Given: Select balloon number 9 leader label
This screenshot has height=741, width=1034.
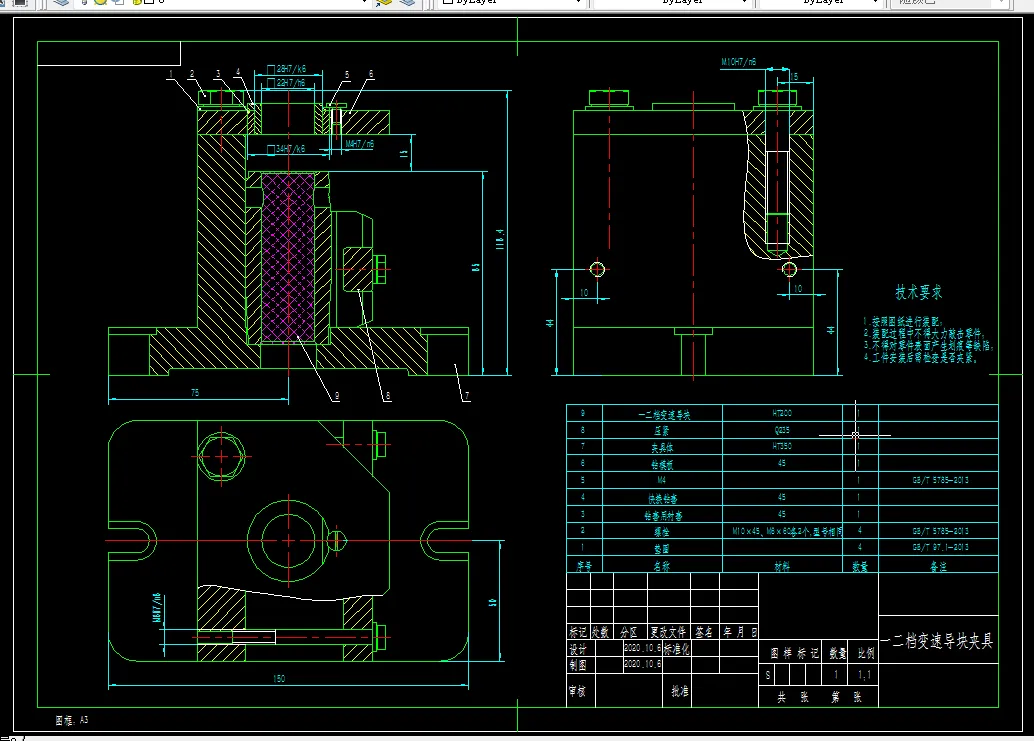Looking at the screenshot, I should [x=337, y=396].
